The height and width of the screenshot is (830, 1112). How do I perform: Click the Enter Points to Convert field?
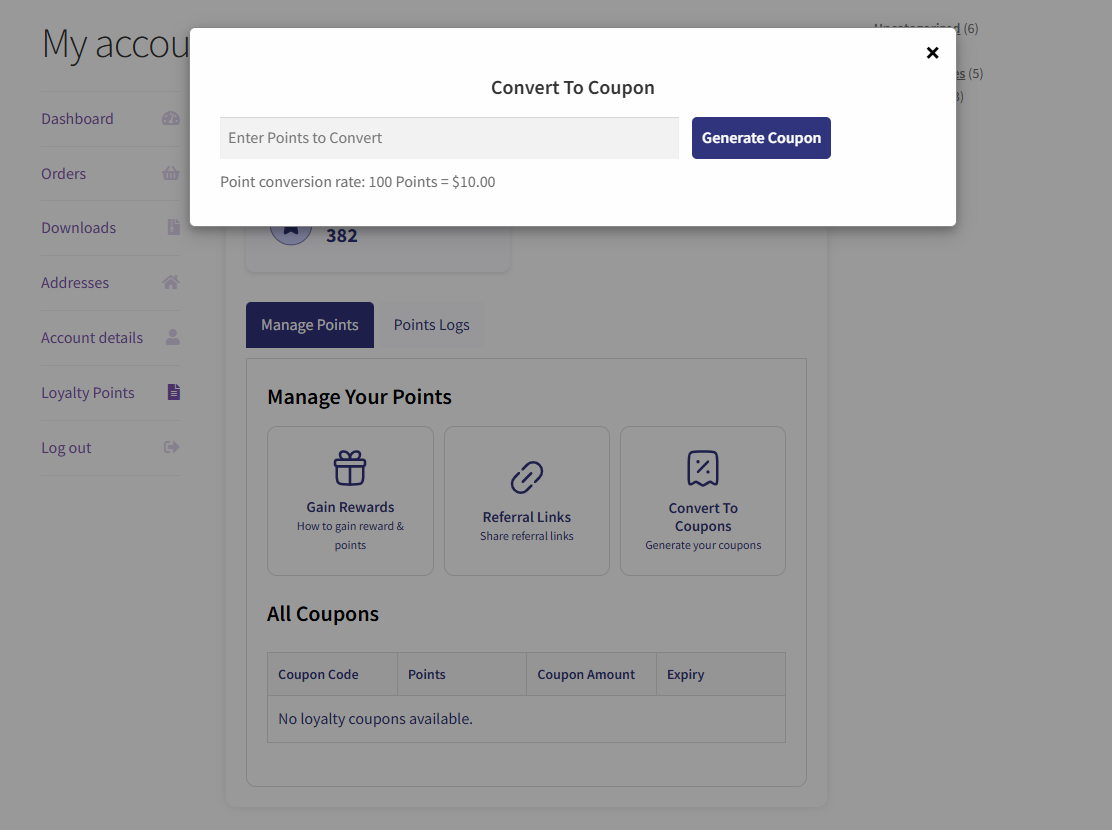coord(449,138)
